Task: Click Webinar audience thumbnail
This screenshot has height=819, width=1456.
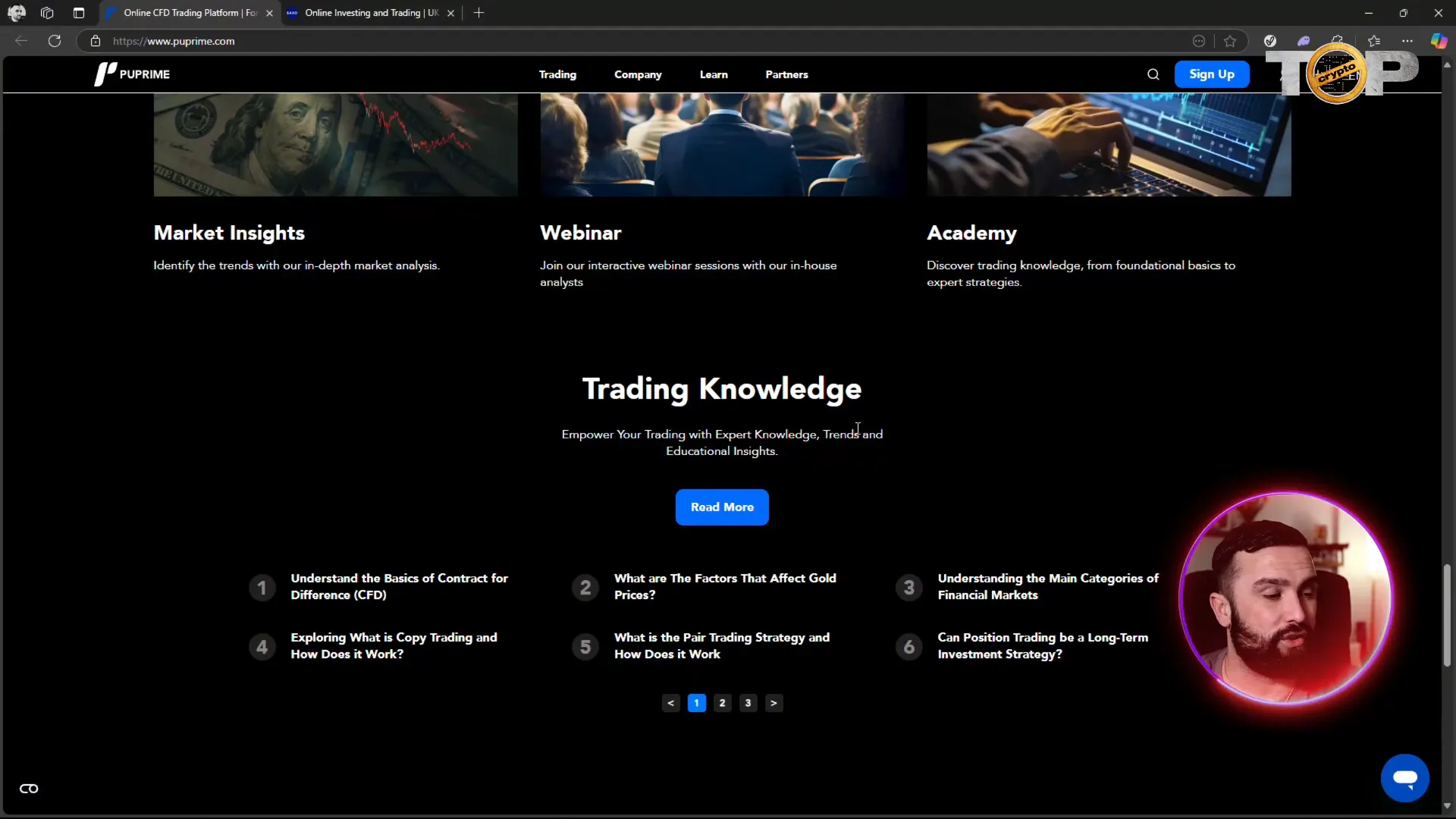Action: pyautogui.click(x=722, y=145)
